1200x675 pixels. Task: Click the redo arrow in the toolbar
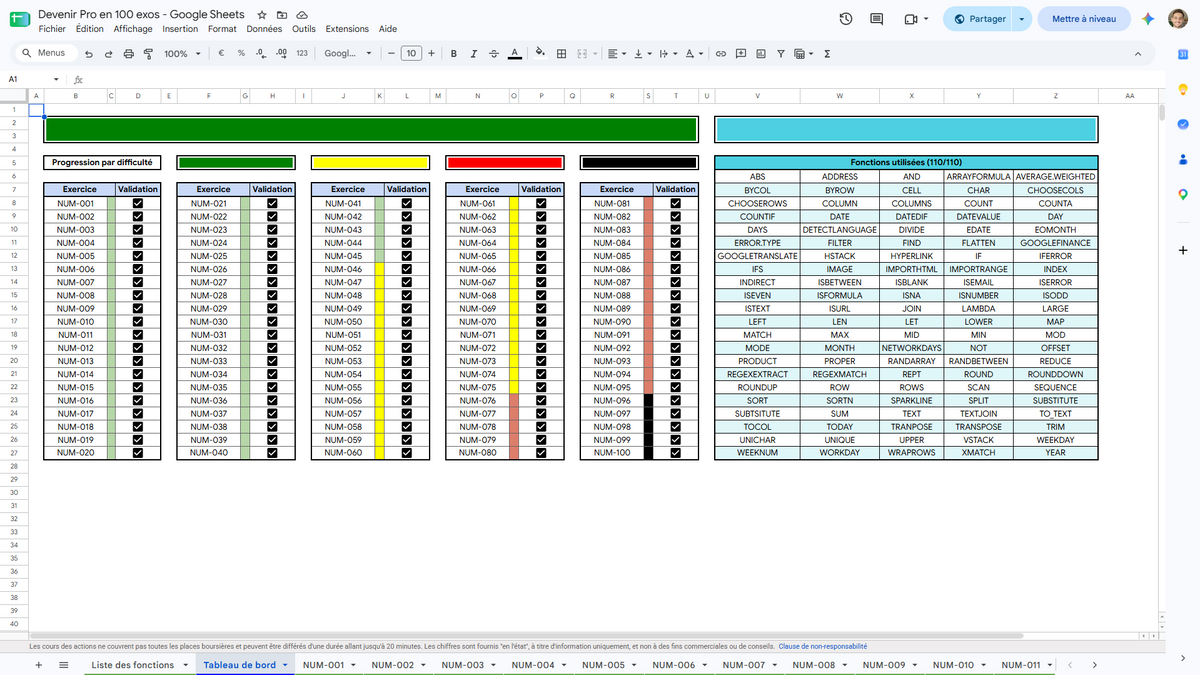pos(109,54)
